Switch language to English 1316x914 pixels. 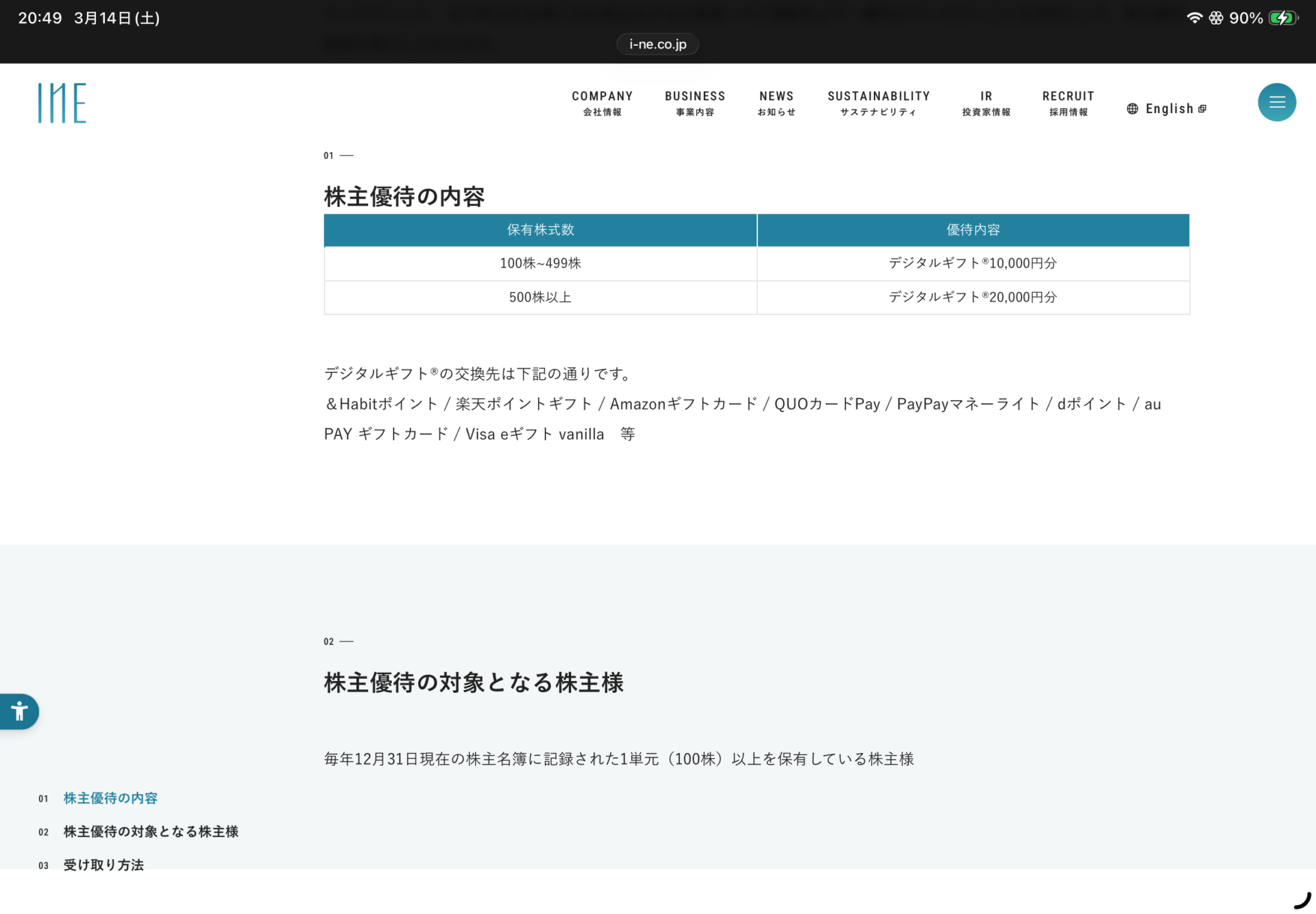point(1169,109)
